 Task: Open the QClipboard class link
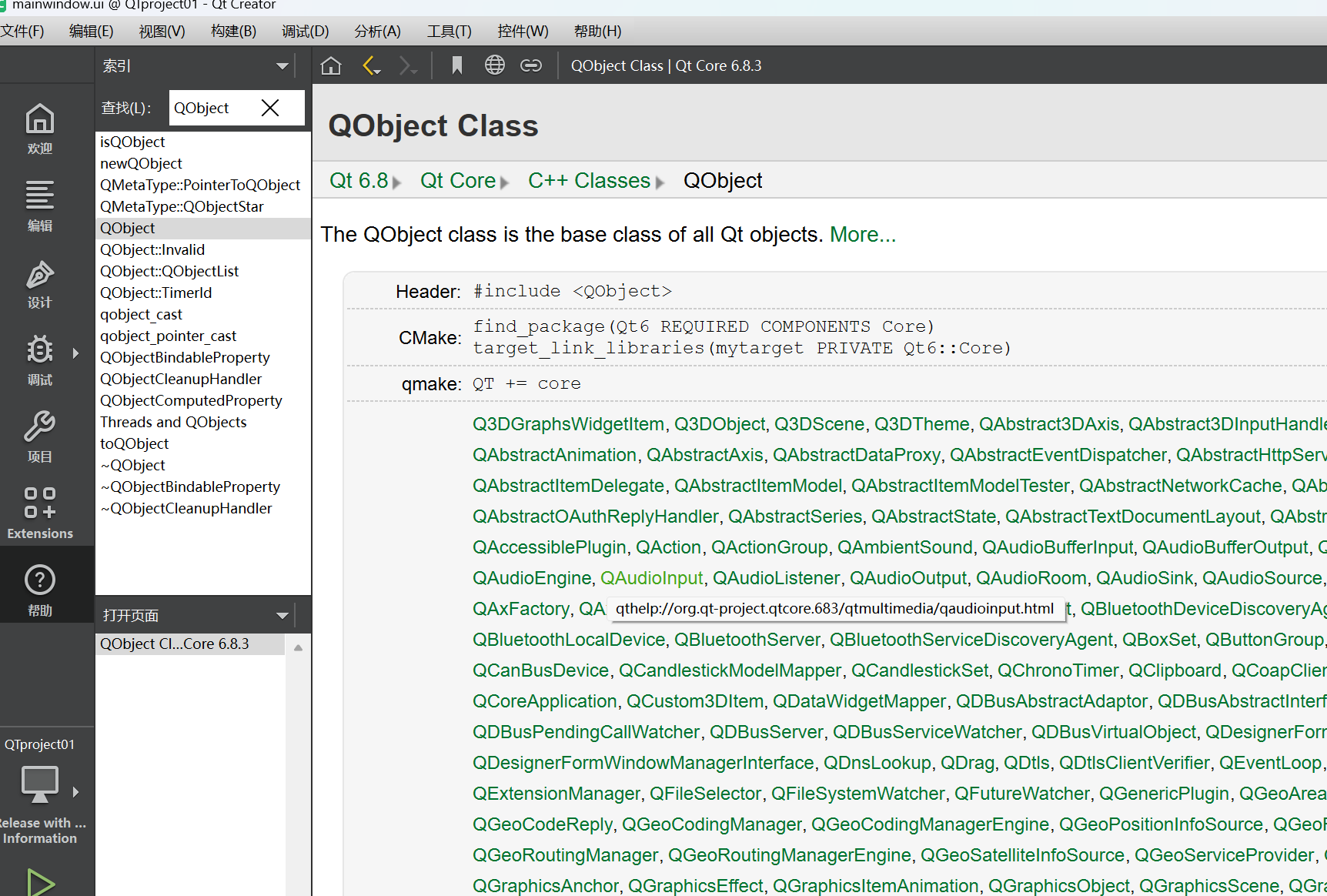point(1175,670)
